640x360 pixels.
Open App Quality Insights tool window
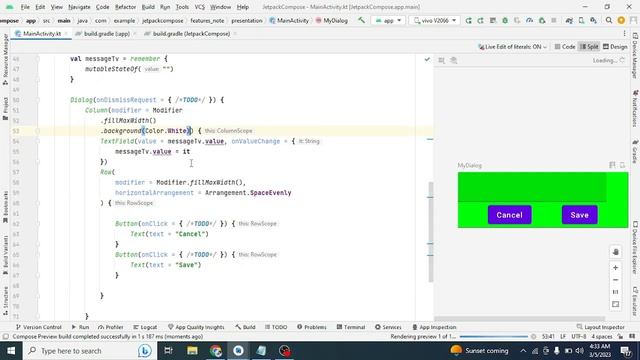196,327
